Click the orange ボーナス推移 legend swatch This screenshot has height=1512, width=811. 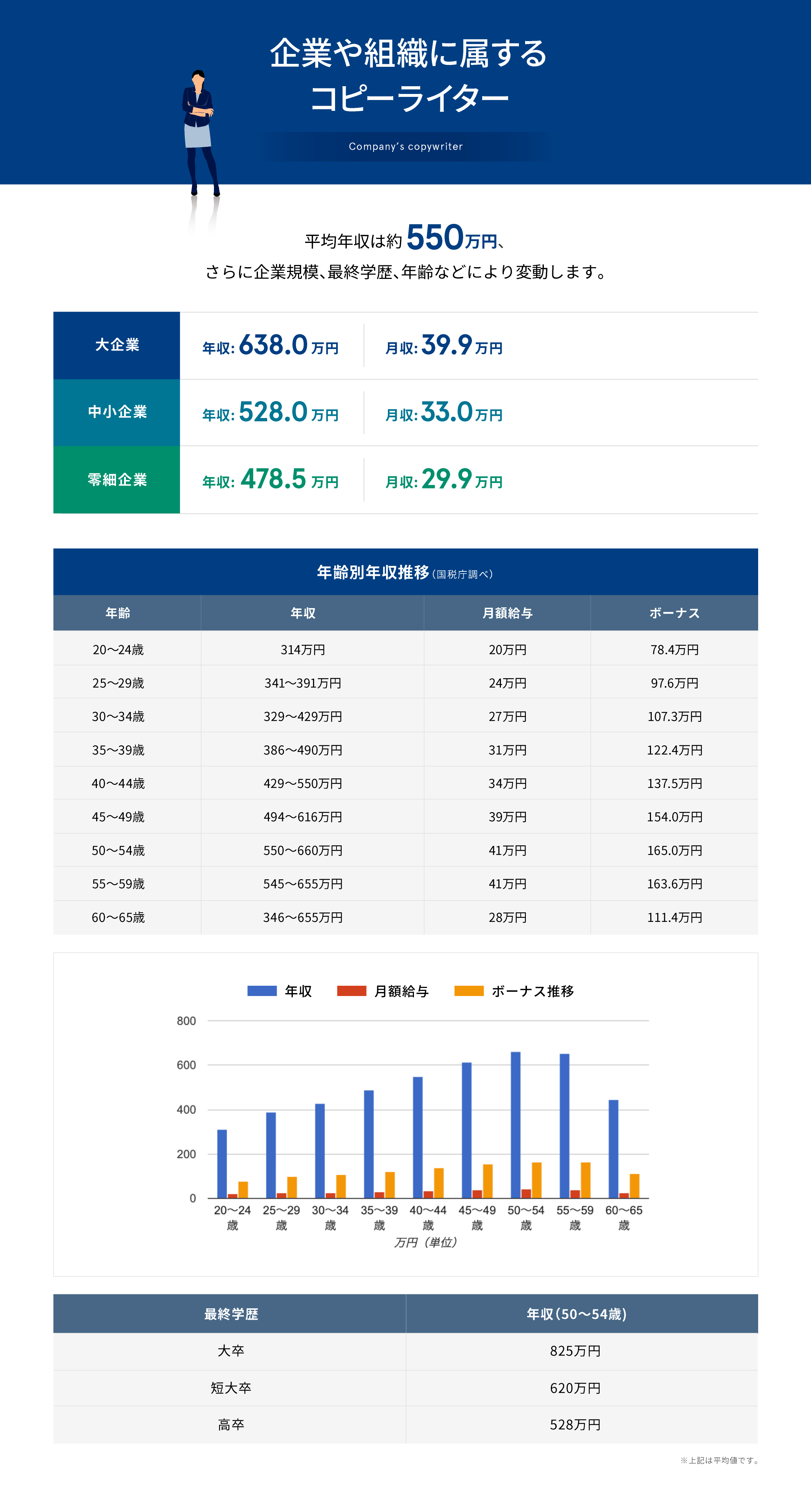(469, 991)
